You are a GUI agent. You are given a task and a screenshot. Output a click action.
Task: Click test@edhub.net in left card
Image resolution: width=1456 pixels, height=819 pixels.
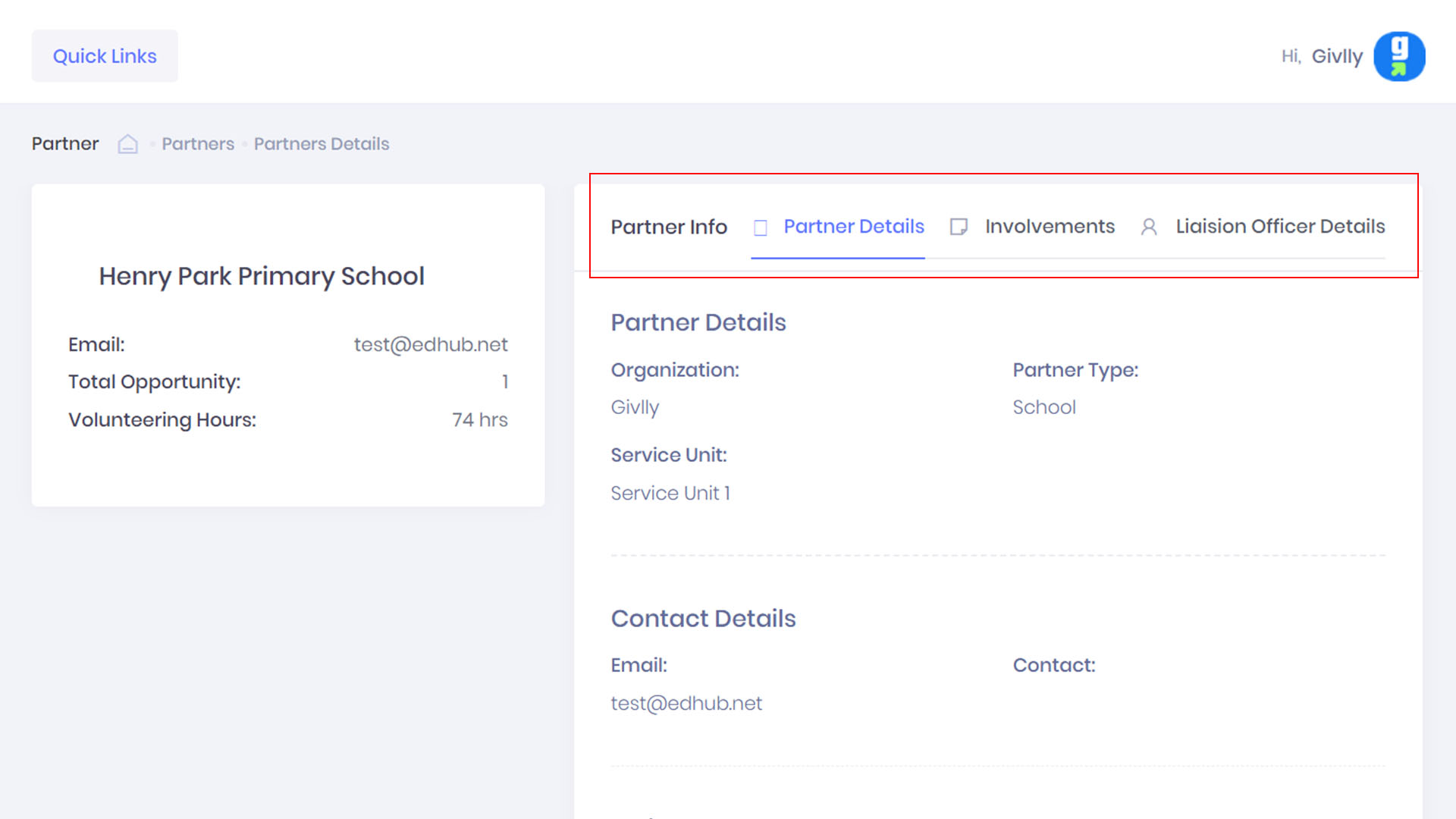point(430,344)
